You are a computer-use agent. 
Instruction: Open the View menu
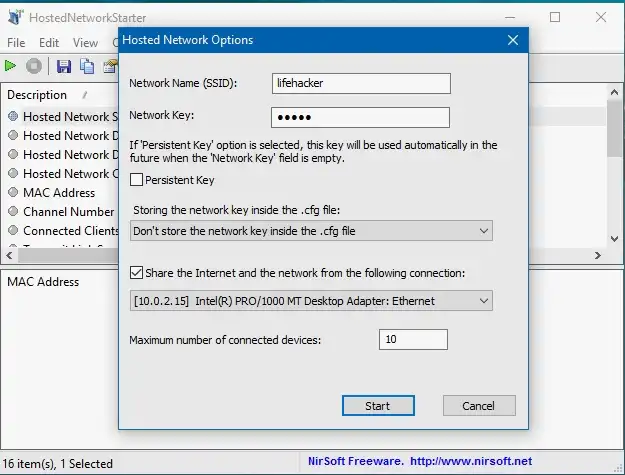pyautogui.click(x=85, y=43)
